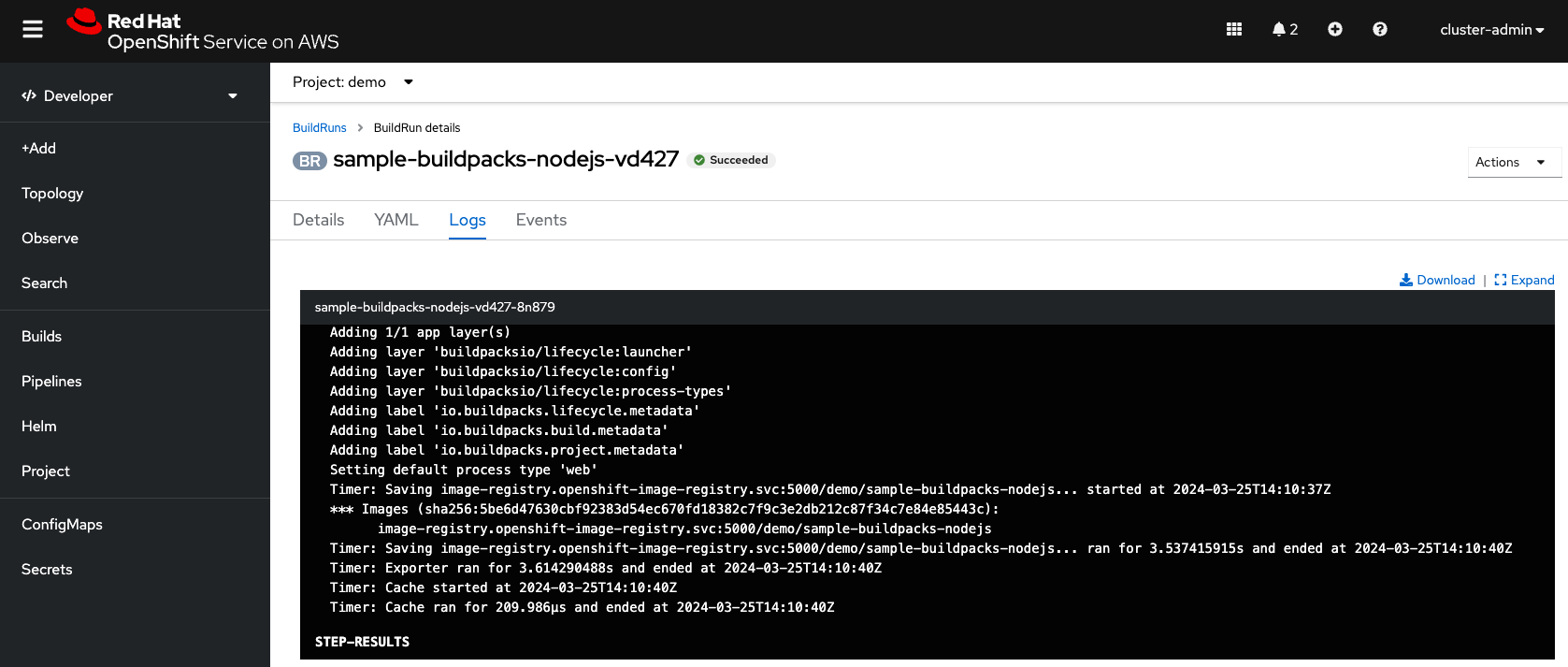Open the notifications bell showing 2 alerts
The image size is (1568, 667).
point(1285,29)
